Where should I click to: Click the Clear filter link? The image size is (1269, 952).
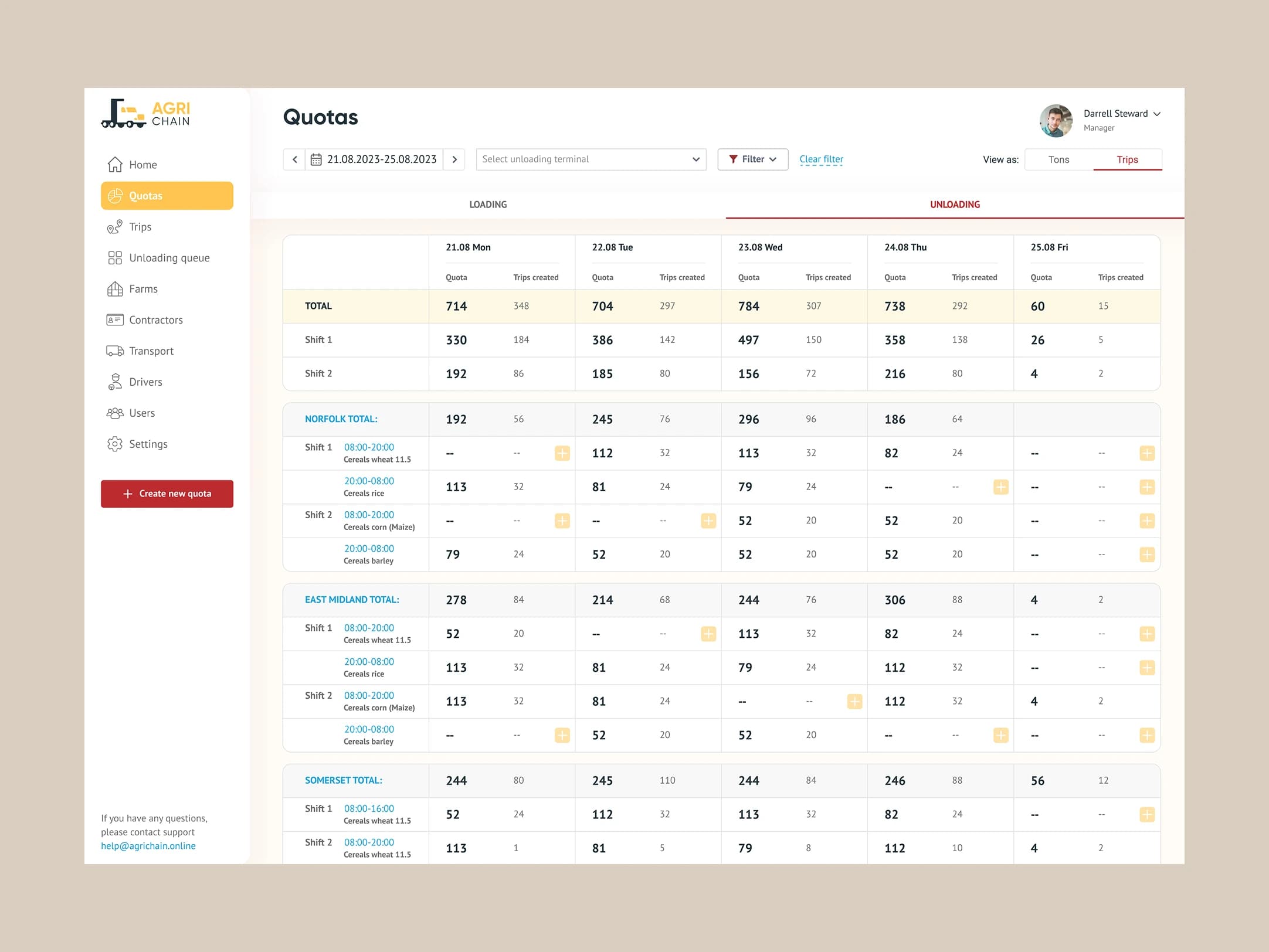coord(821,159)
